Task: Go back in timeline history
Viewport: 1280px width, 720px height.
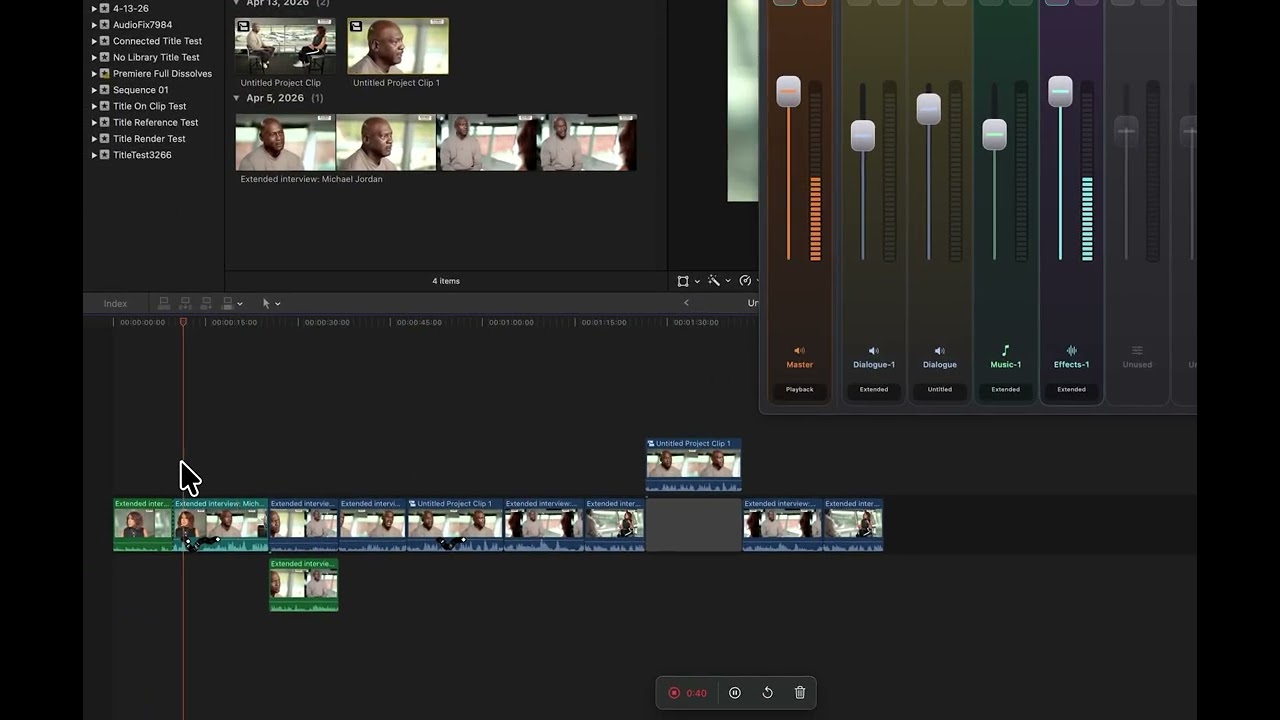Action: pyautogui.click(x=686, y=303)
